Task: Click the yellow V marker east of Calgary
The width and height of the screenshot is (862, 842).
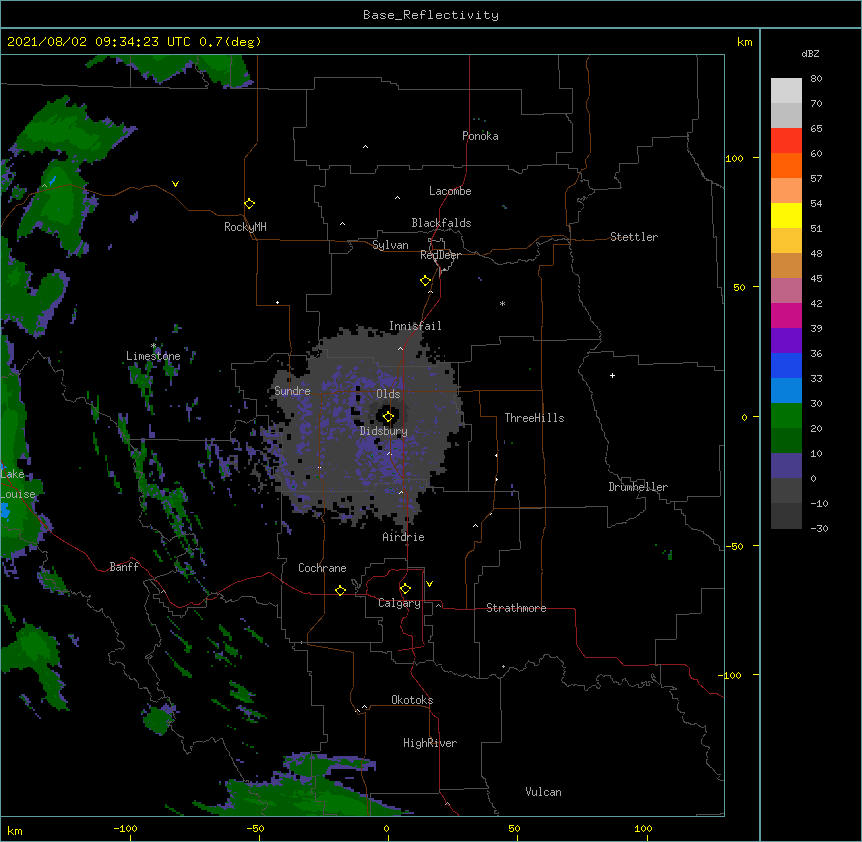Action: (x=429, y=584)
